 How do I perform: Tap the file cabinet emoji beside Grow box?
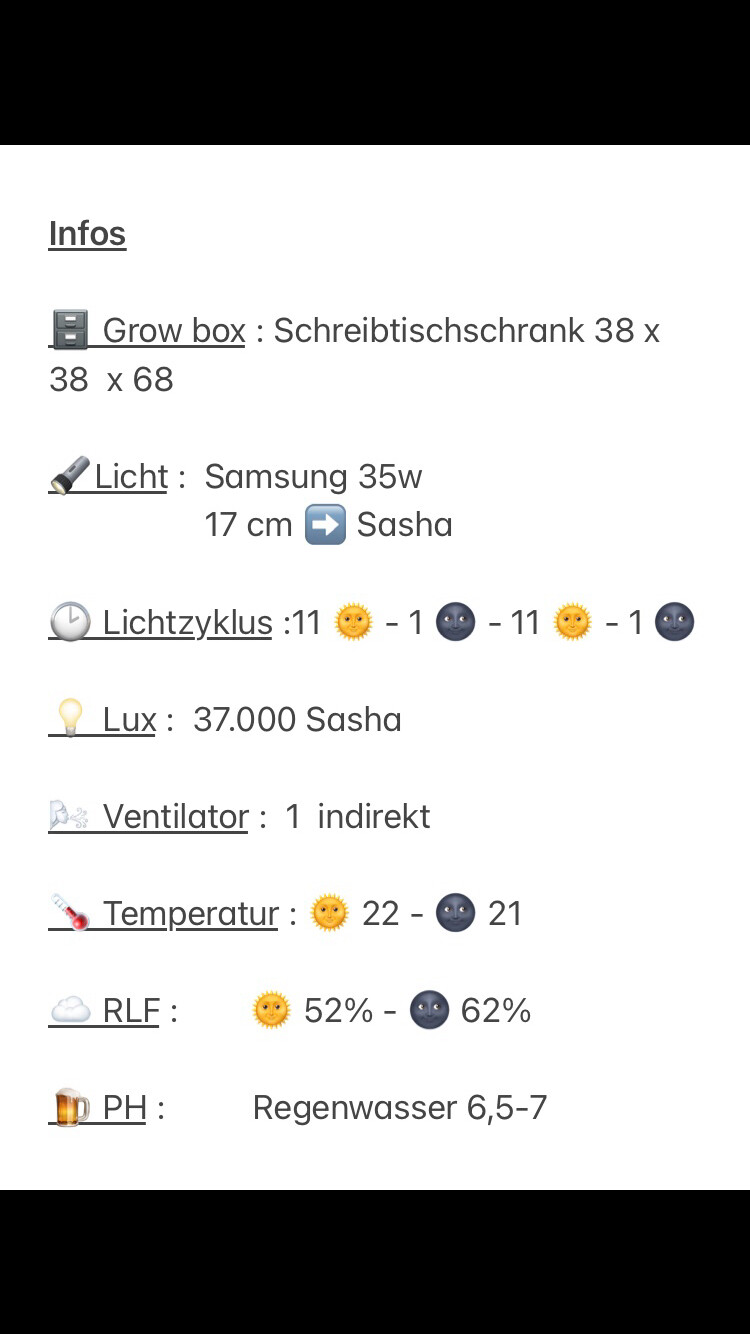pos(70,330)
